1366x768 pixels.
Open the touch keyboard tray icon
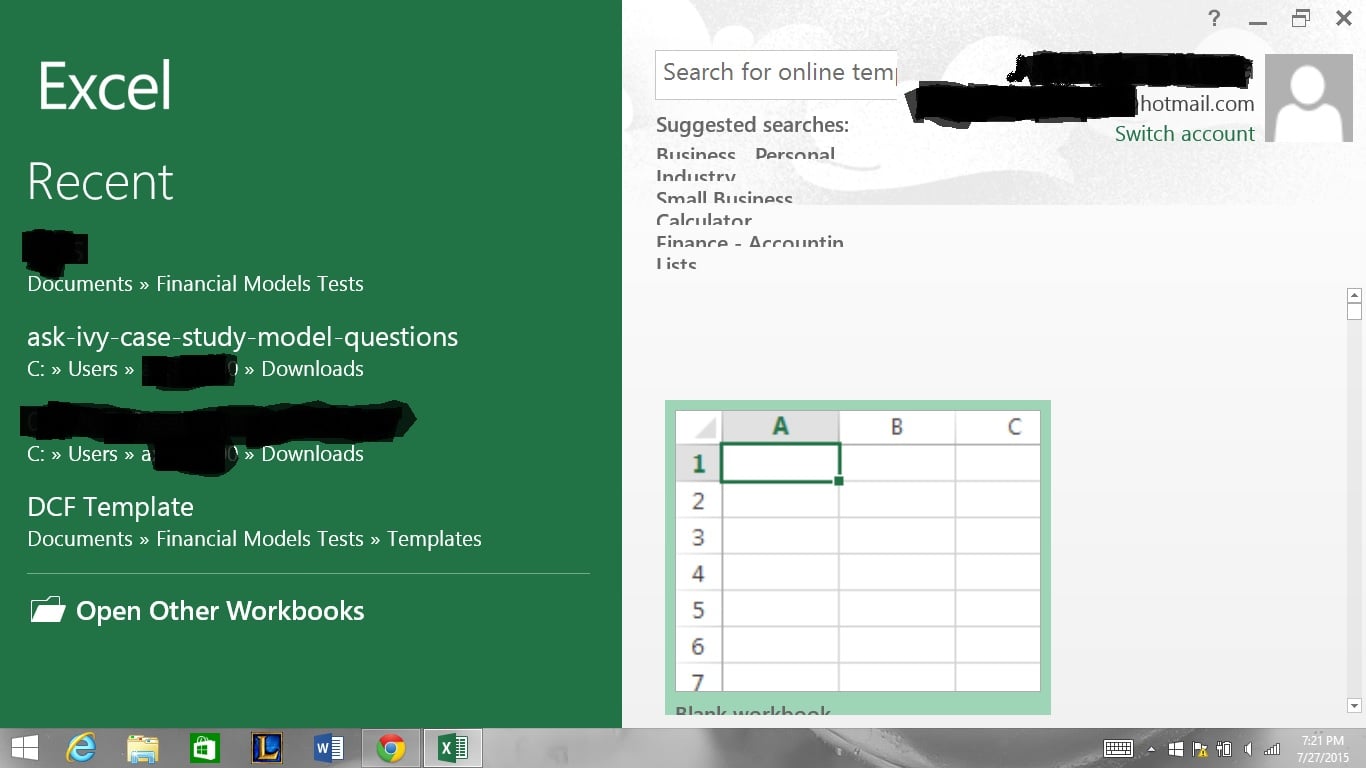click(x=1118, y=749)
